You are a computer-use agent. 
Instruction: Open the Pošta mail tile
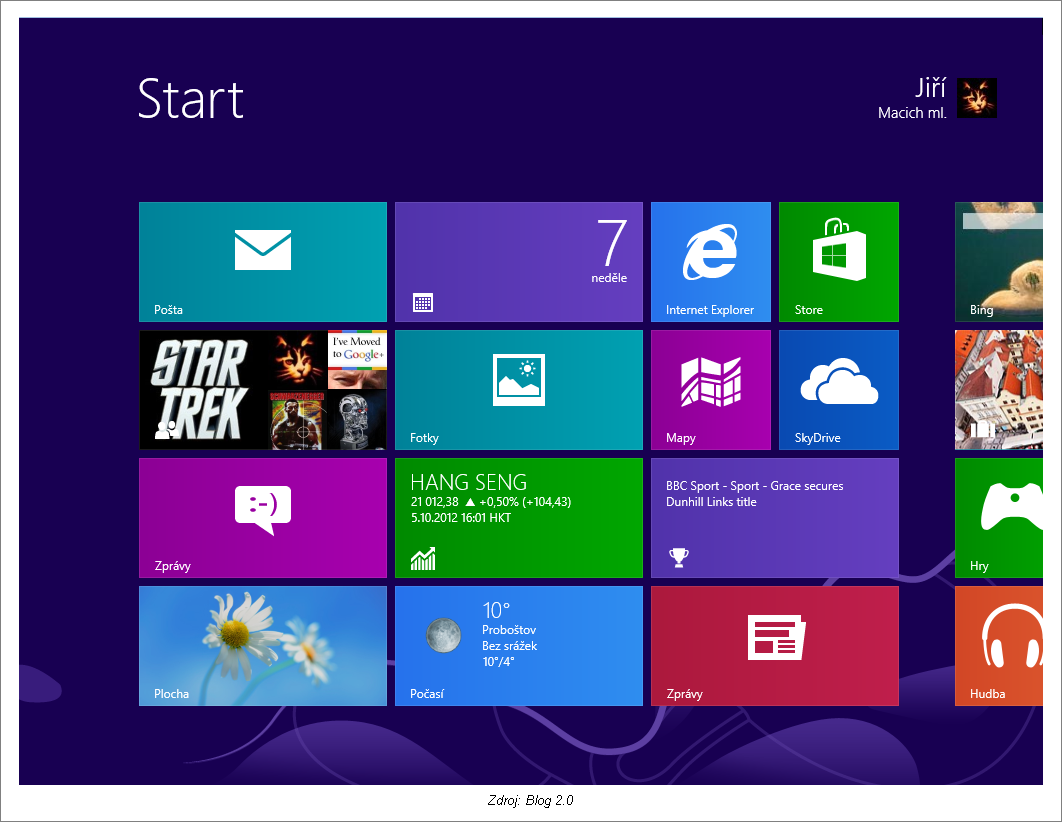coord(262,261)
